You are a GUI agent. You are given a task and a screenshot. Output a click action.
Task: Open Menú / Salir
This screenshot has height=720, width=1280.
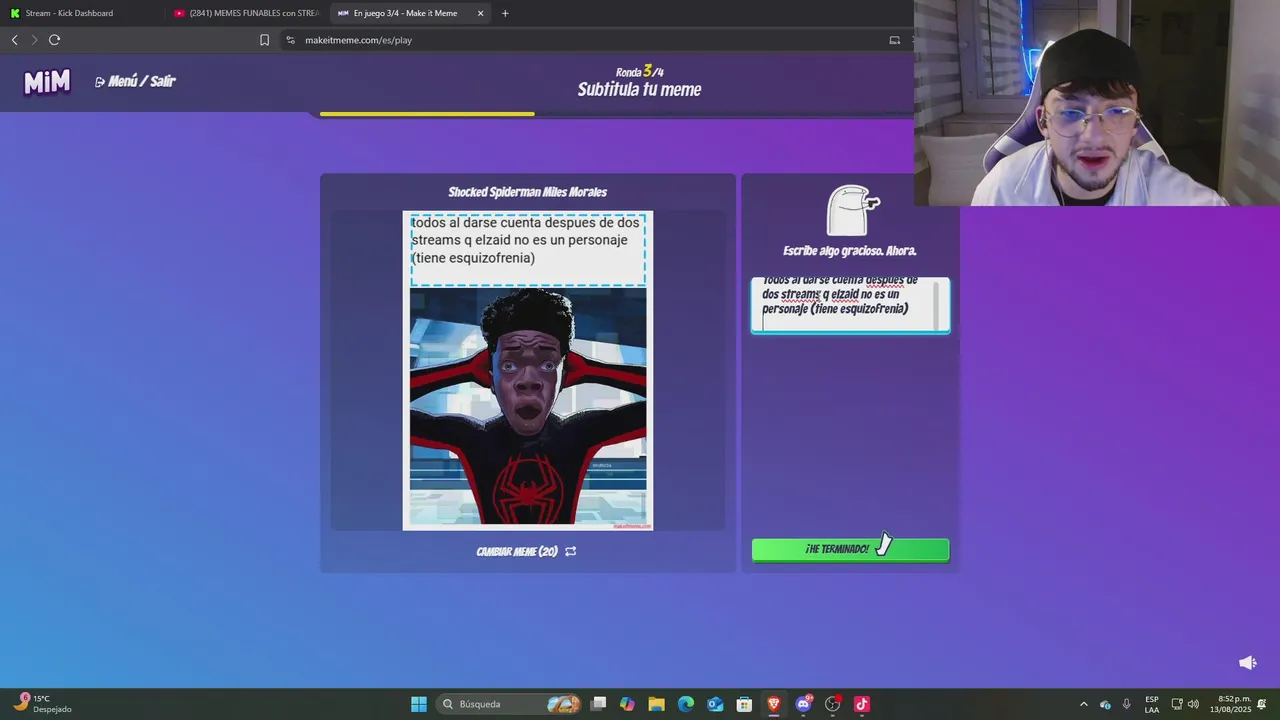[x=135, y=82]
